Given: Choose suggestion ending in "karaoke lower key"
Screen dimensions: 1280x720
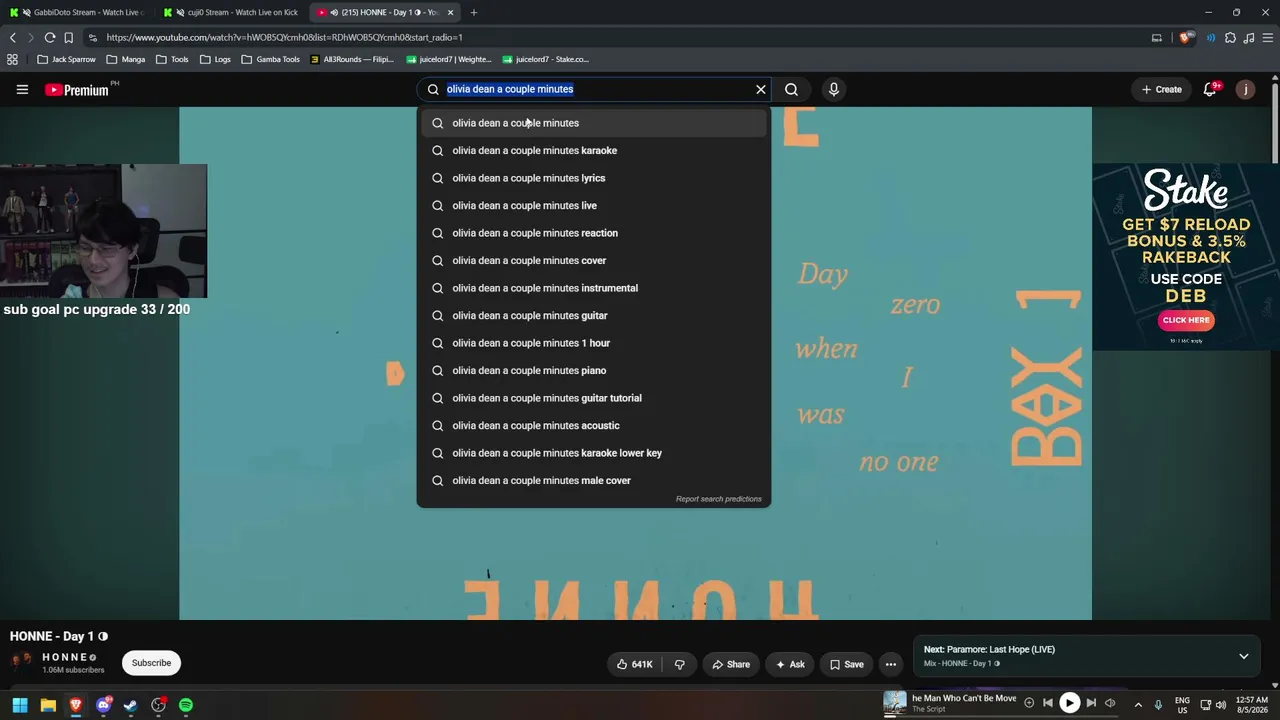Looking at the screenshot, I should 593,453.
